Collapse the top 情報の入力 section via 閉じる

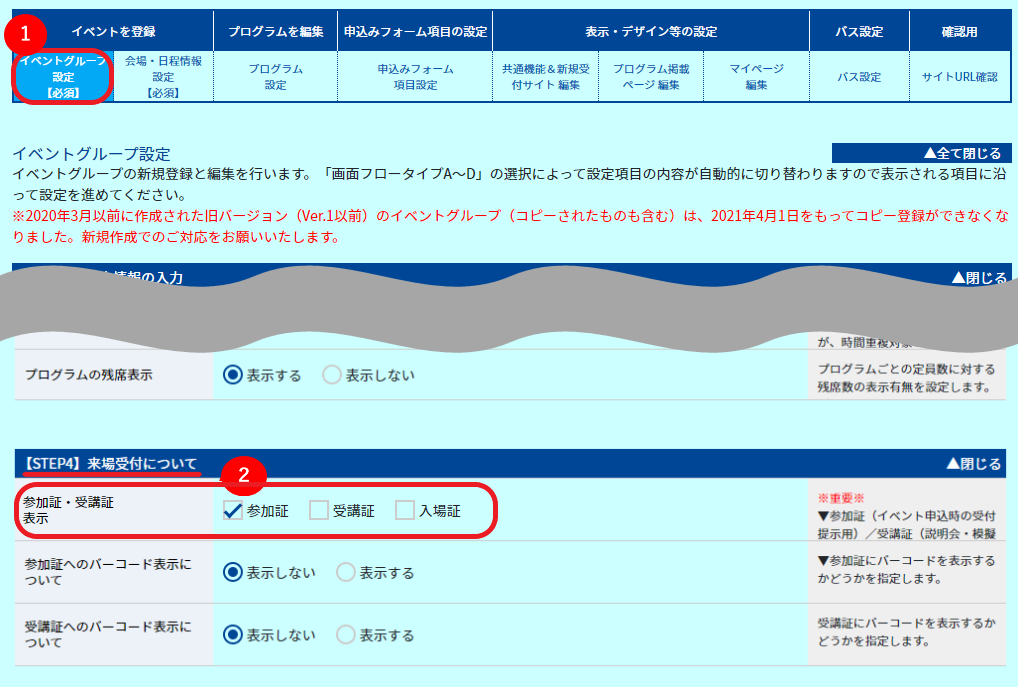pos(979,278)
